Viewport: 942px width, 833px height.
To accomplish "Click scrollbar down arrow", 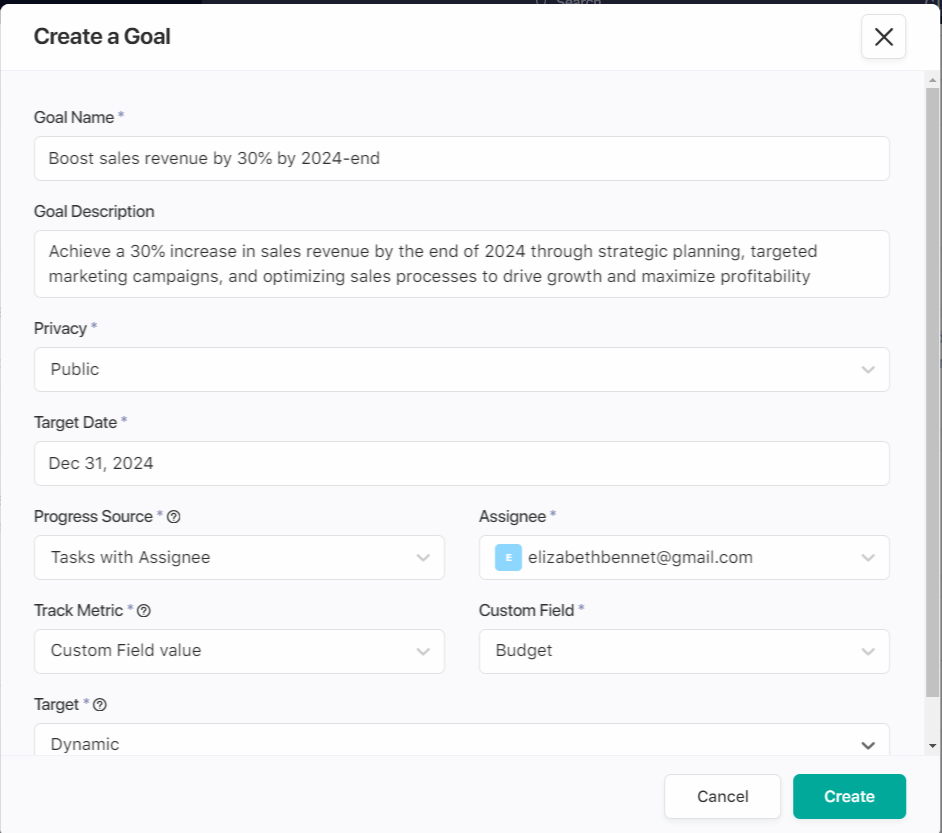I will coord(932,746).
